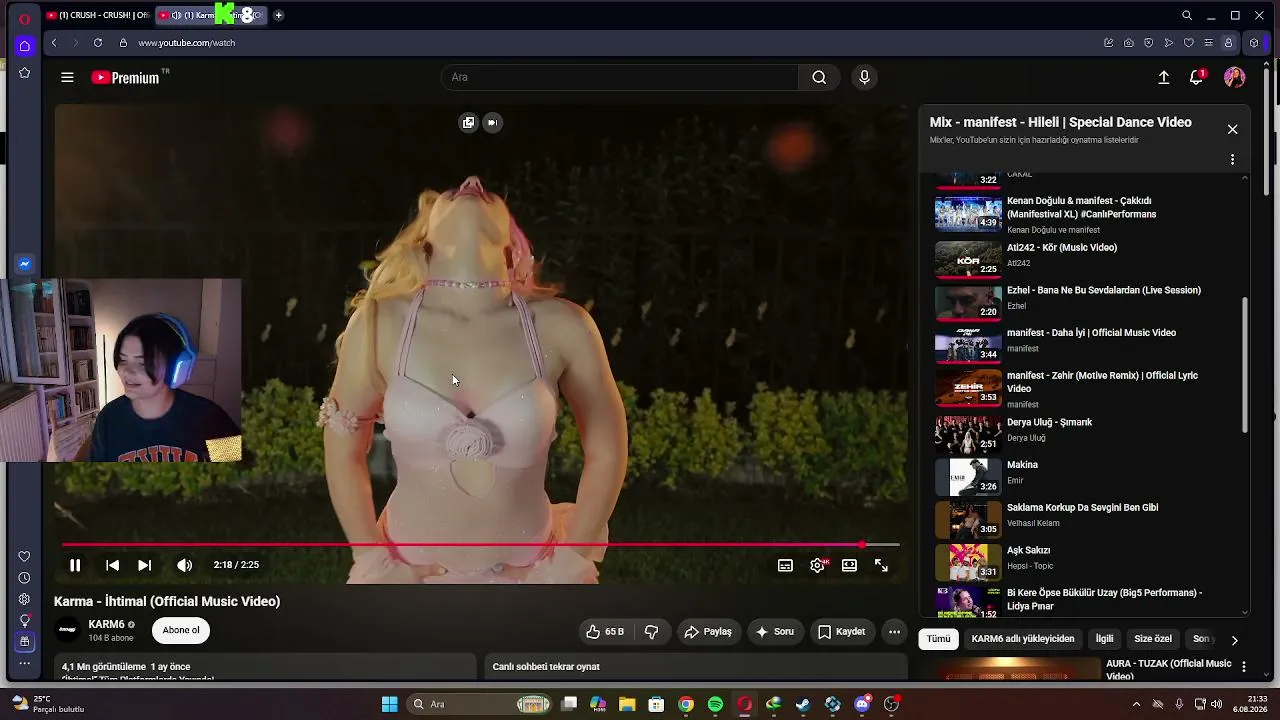Open more actions ellipsis beside Kaydet
1280x720 pixels.
[894, 632]
